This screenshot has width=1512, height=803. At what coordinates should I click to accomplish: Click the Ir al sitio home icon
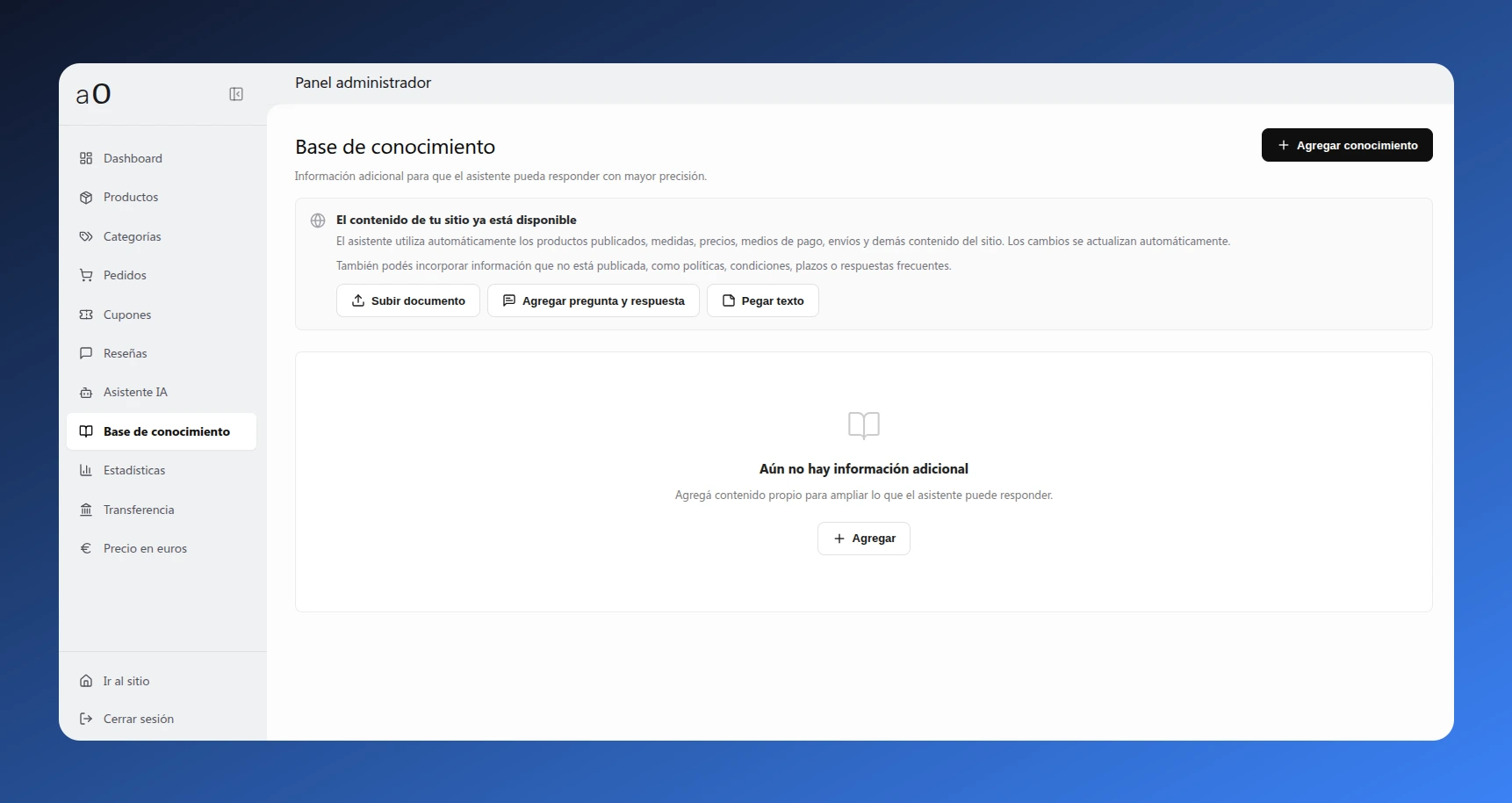86,681
